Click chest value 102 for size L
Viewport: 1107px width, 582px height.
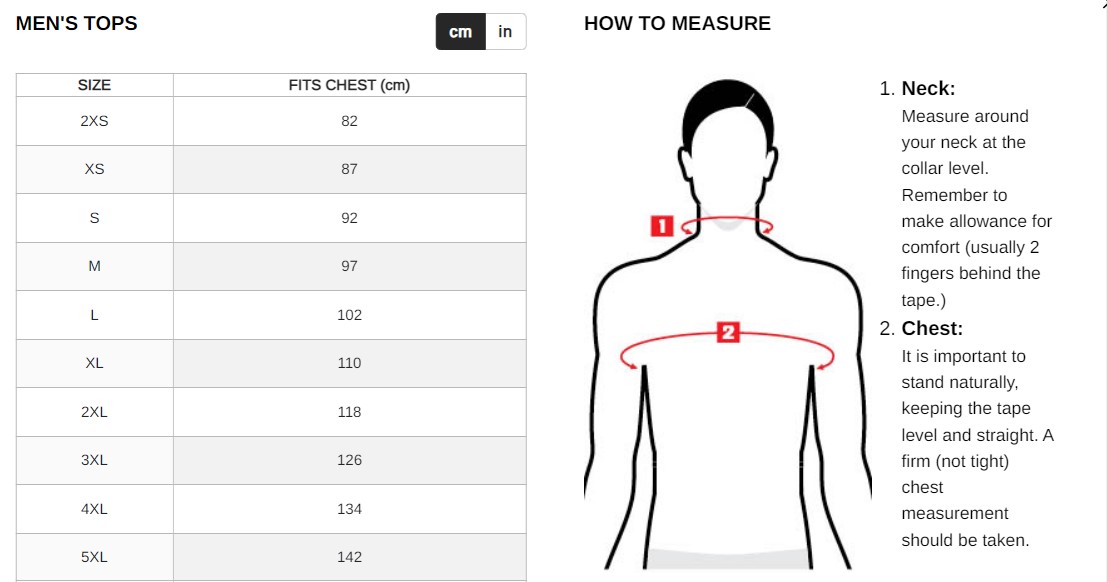pos(349,315)
